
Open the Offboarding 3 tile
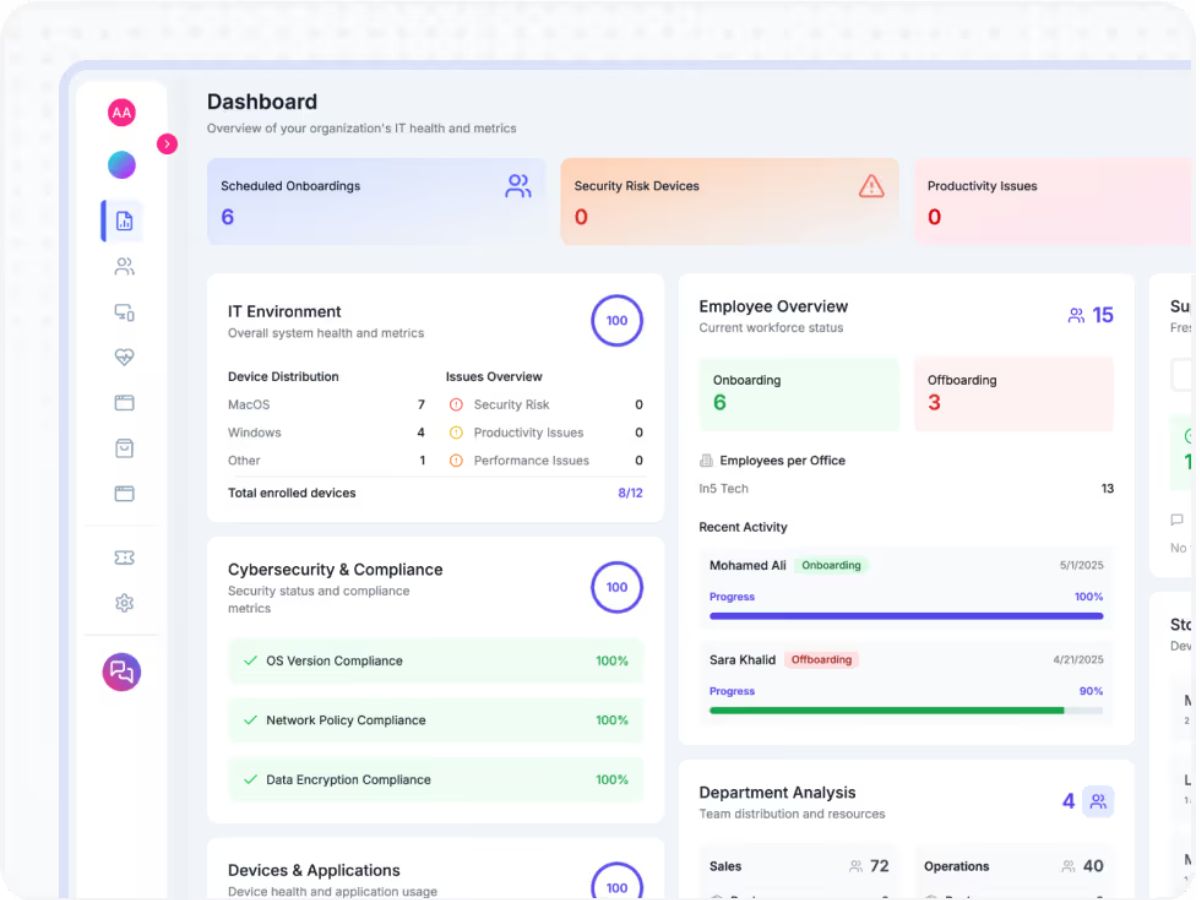tap(1014, 394)
